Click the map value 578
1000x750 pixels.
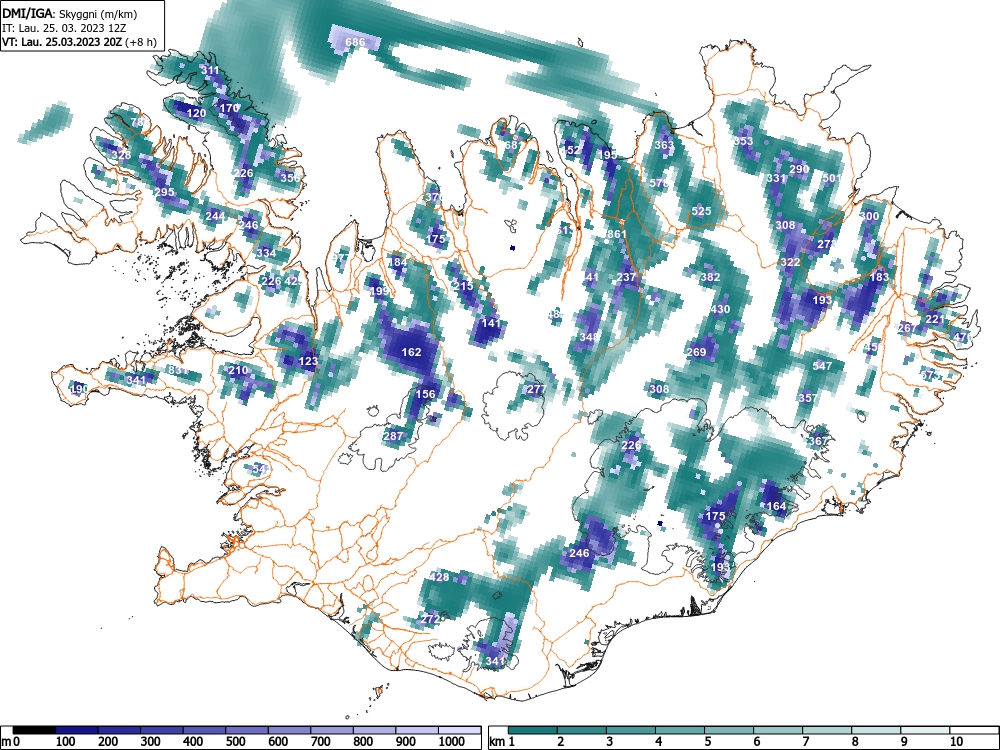659,183
